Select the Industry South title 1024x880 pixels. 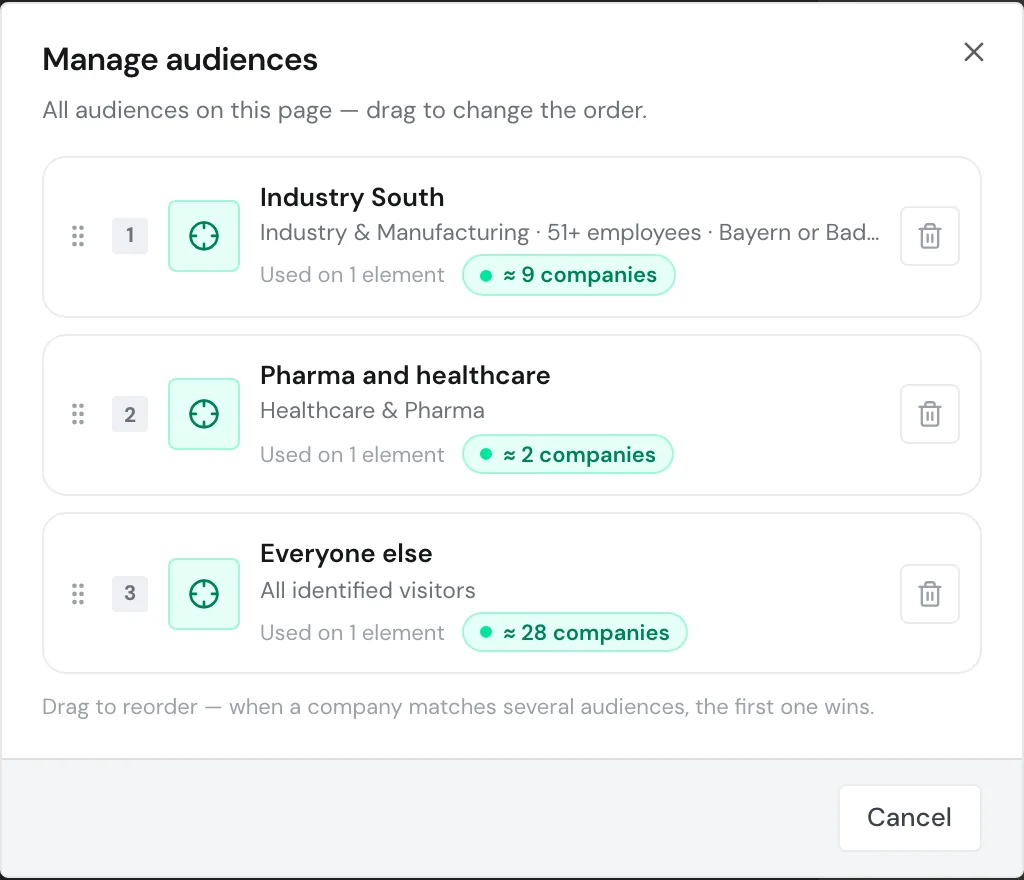click(352, 197)
